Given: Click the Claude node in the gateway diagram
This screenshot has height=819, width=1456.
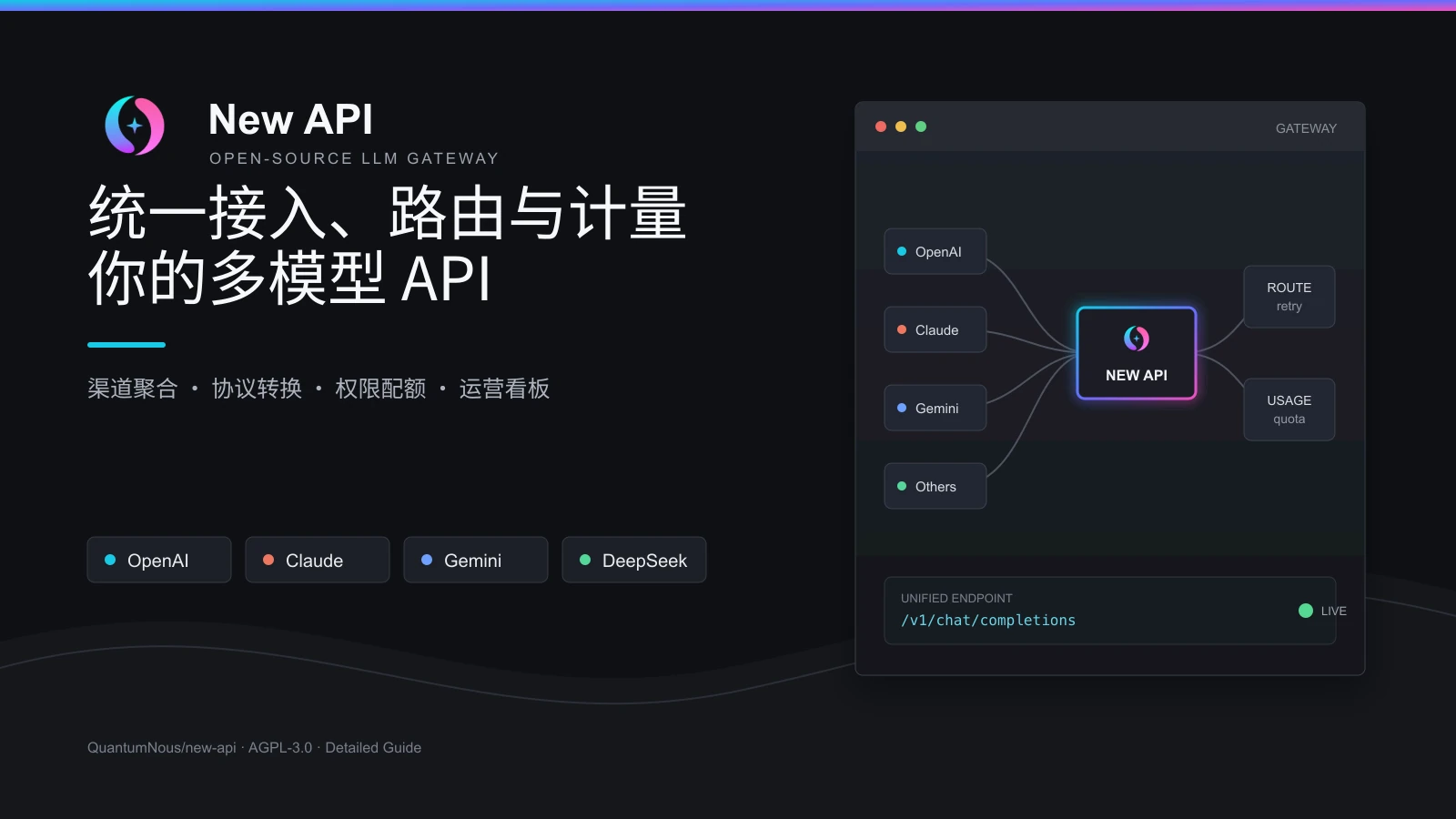Looking at the screenshot, I should click(x=935, y=329).
